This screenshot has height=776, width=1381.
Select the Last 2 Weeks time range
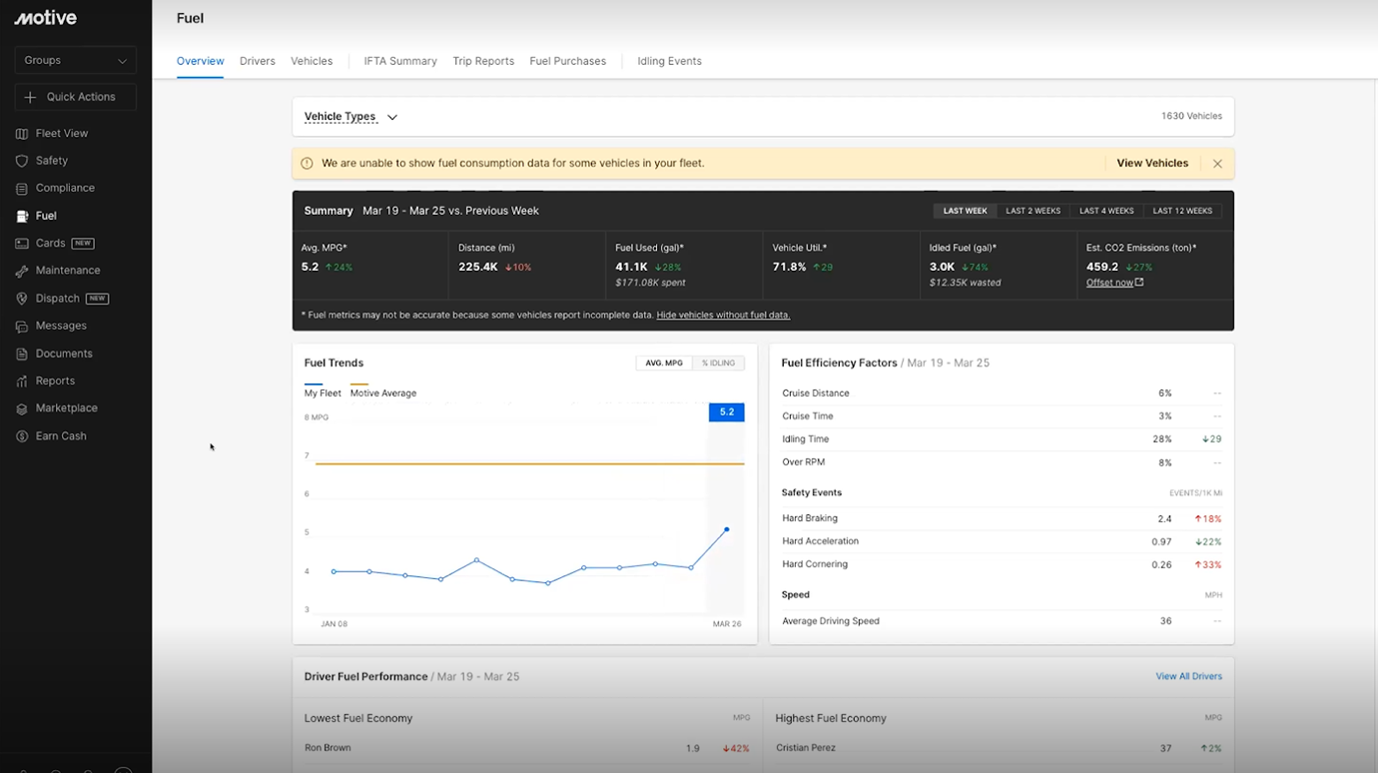point(1033,211)
